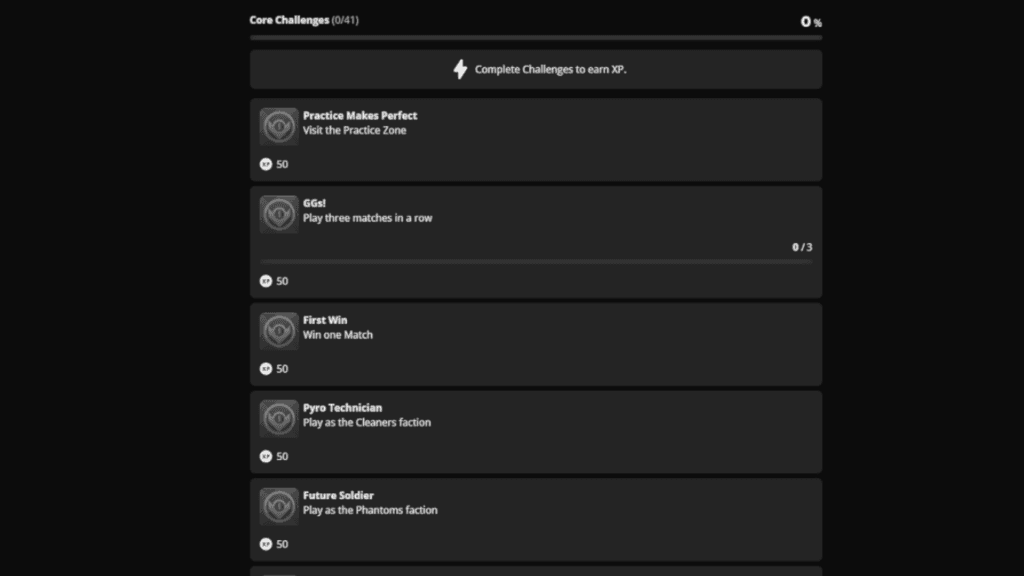Image resolution: width=1024 pixels, height=576 pixels.
Task: Select the First Win challenge title
Action: coord(325,320)
